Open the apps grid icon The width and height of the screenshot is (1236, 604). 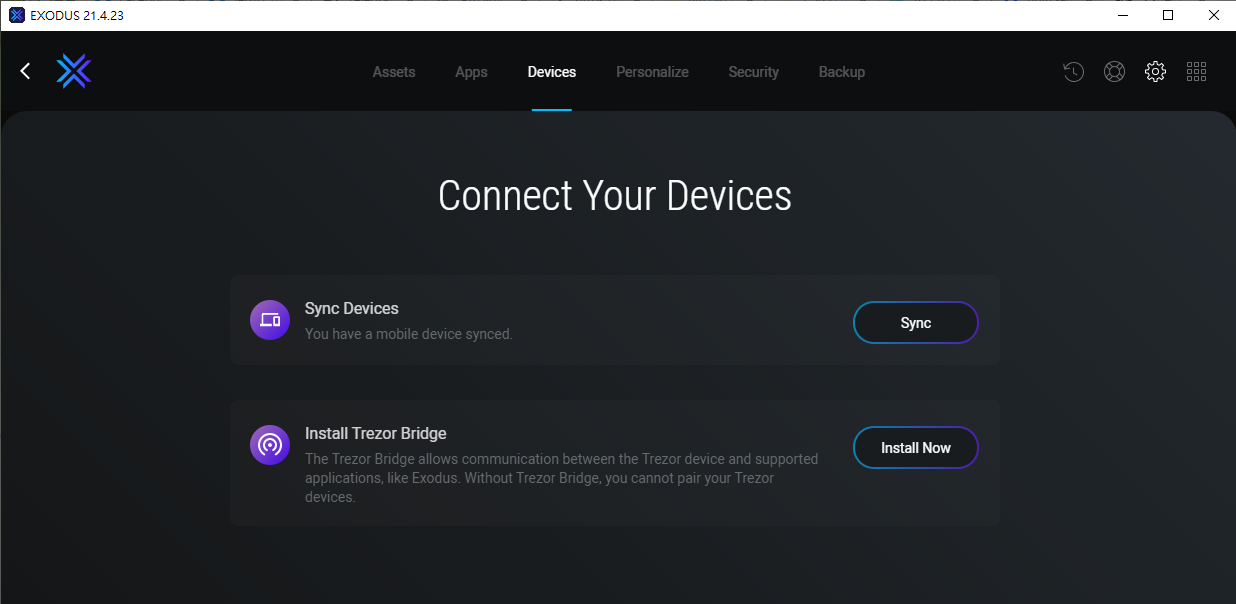click(x=1196, y=72)
